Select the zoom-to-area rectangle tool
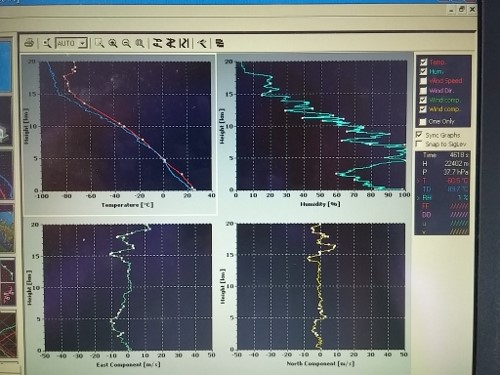The image size is (500, 375). click(99, 43)
